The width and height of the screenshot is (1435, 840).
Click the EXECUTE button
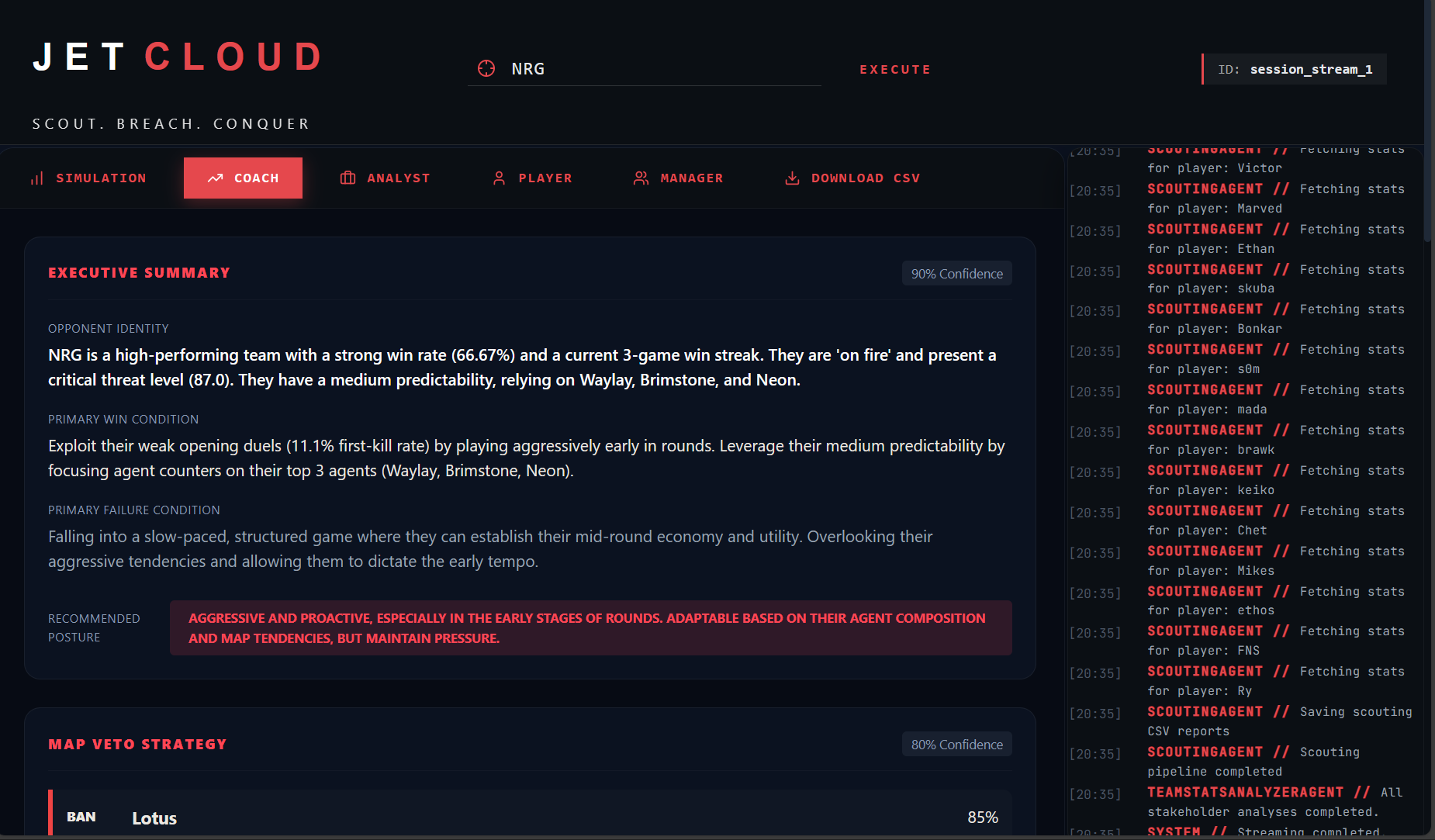(895, 70)
